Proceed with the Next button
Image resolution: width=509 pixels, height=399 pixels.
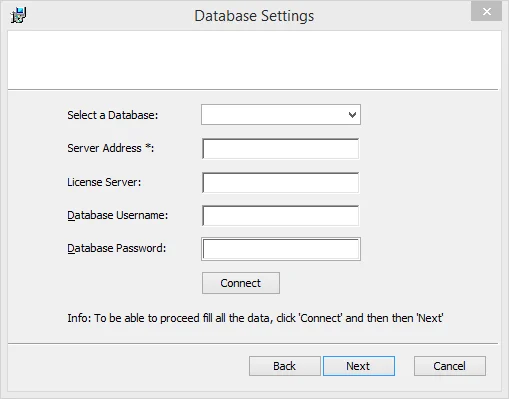(x=359, y=366)
